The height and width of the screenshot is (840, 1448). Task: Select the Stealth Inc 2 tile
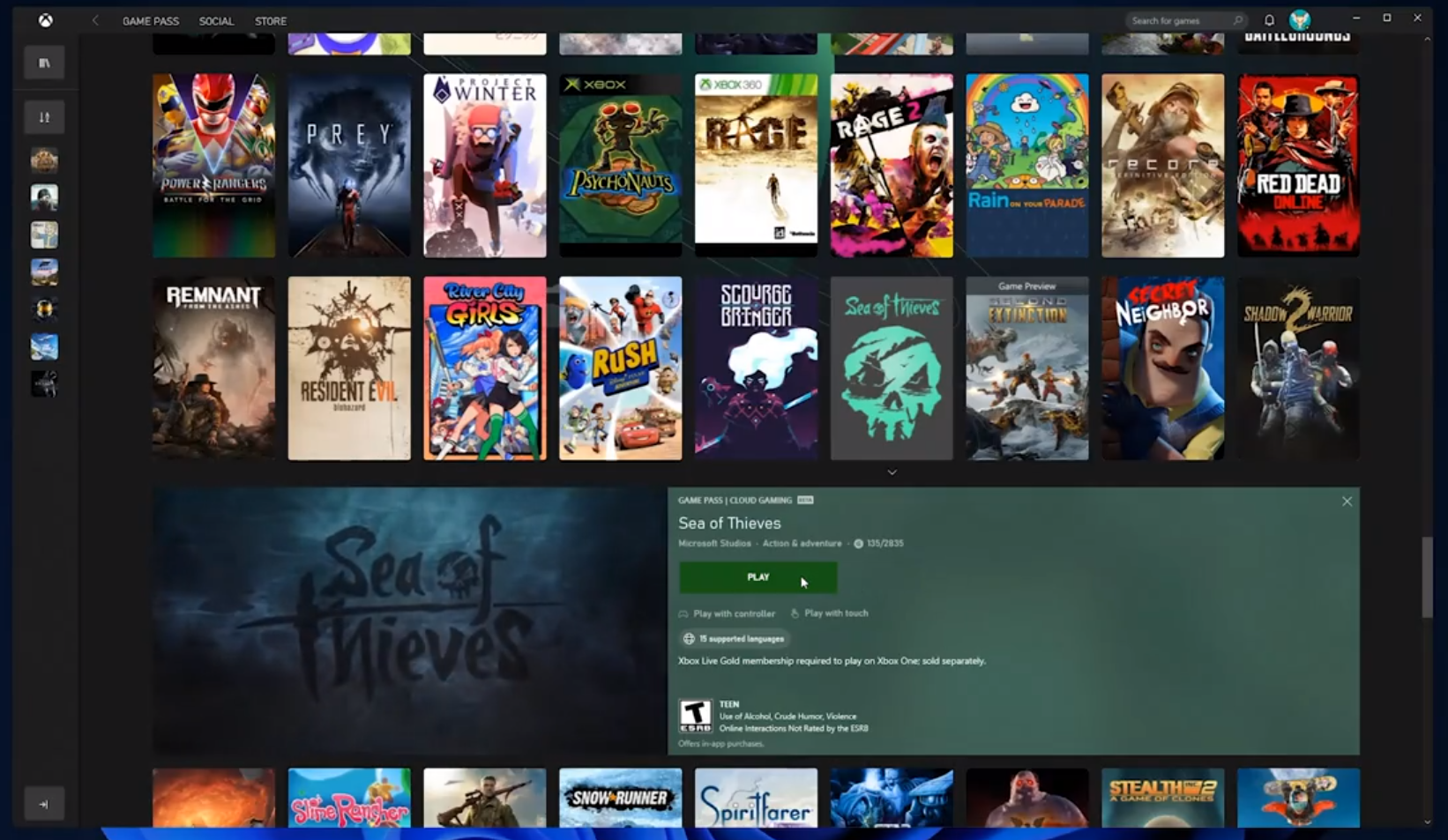(1162, 798)
